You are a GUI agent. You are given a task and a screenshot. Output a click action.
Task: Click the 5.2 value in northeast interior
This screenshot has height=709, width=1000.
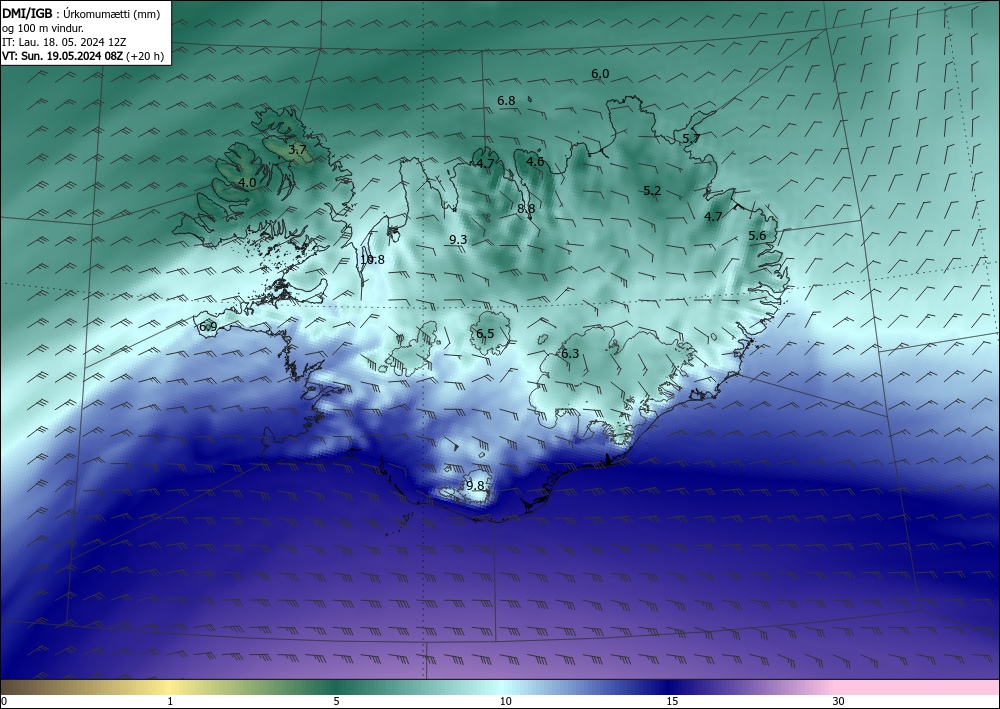click(652, 191)
